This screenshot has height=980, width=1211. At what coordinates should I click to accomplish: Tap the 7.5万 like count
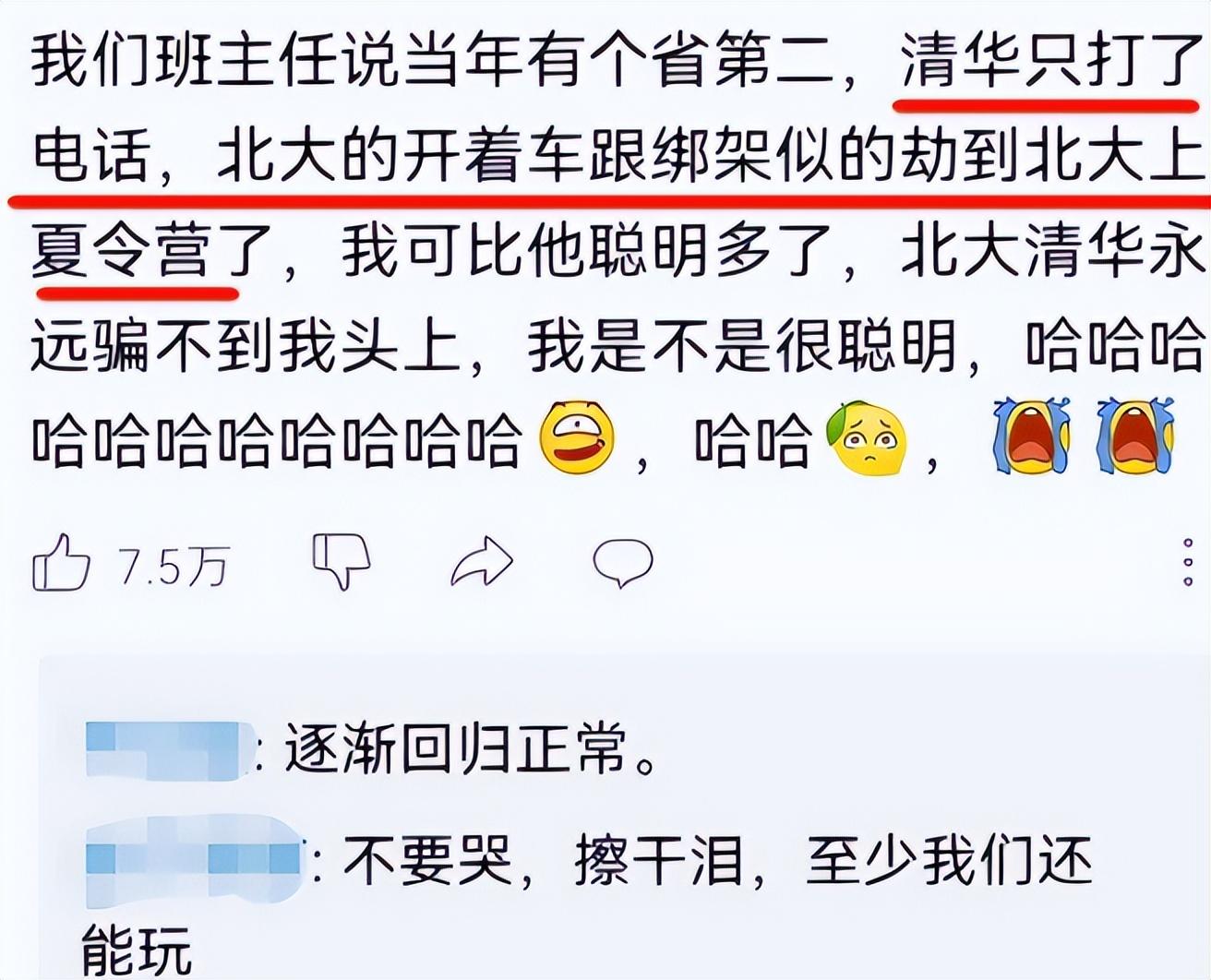coord(174,565)
